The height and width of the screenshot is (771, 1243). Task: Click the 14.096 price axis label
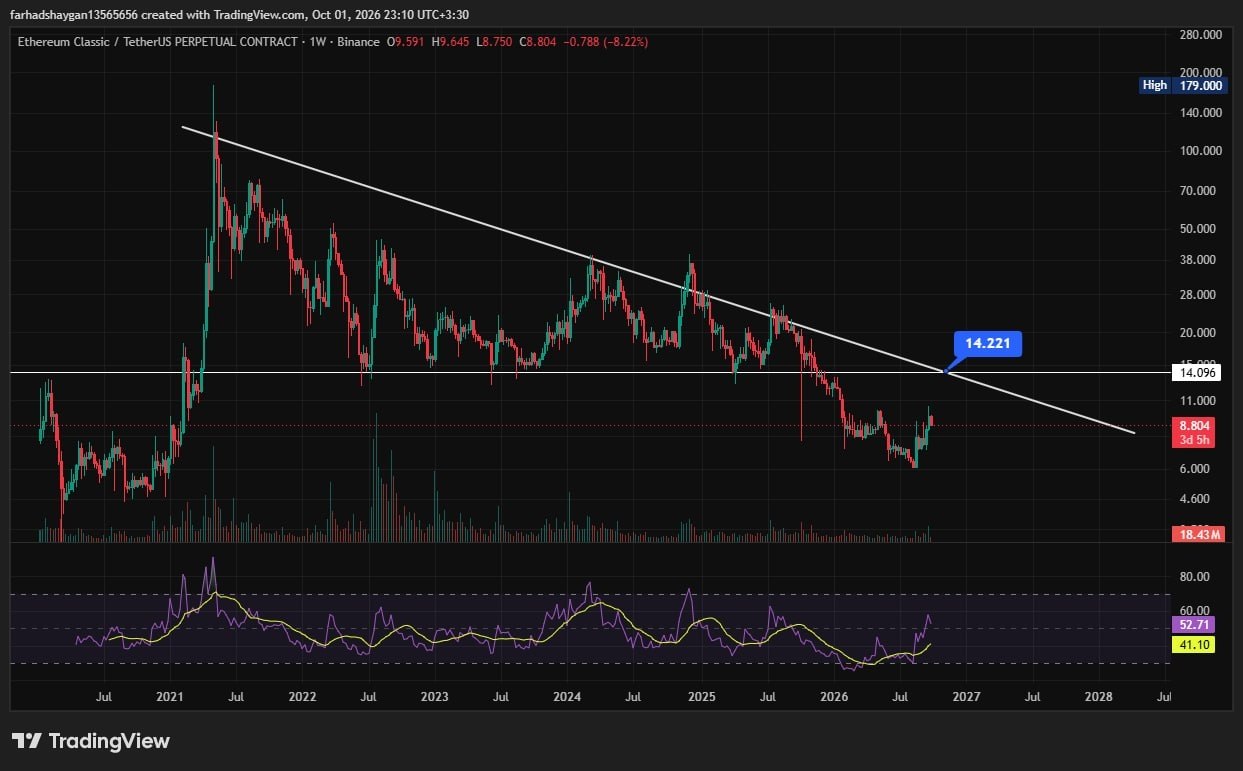tap(1198, 372)
